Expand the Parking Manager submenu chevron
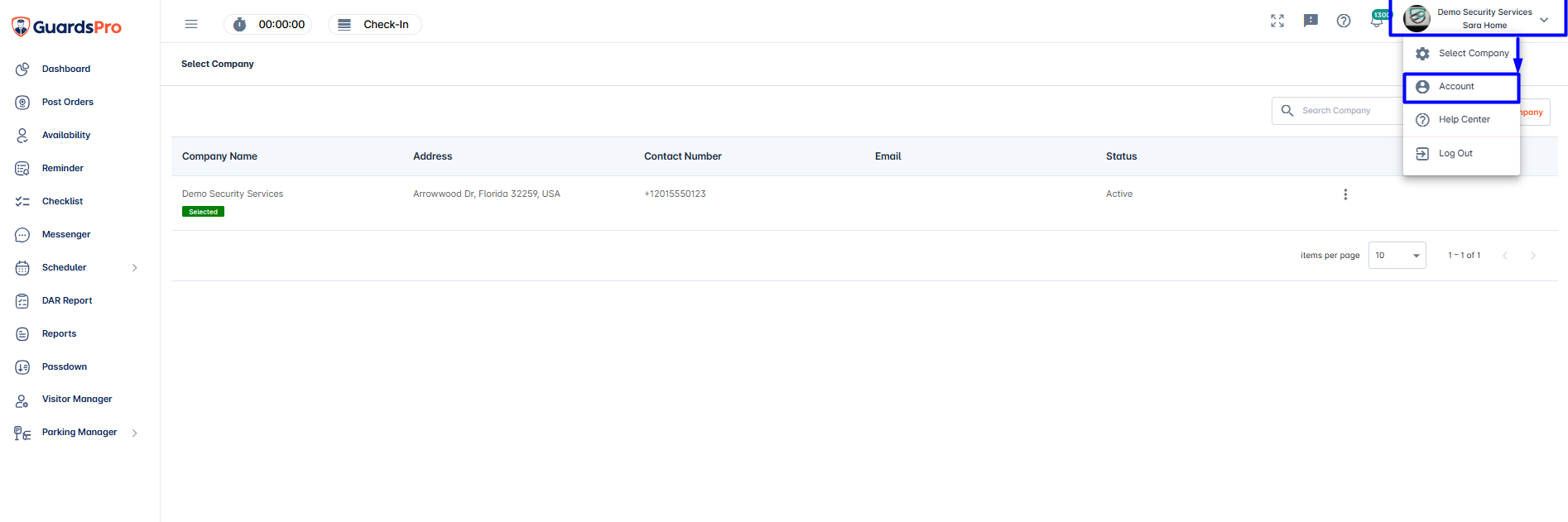 point(135,433)
